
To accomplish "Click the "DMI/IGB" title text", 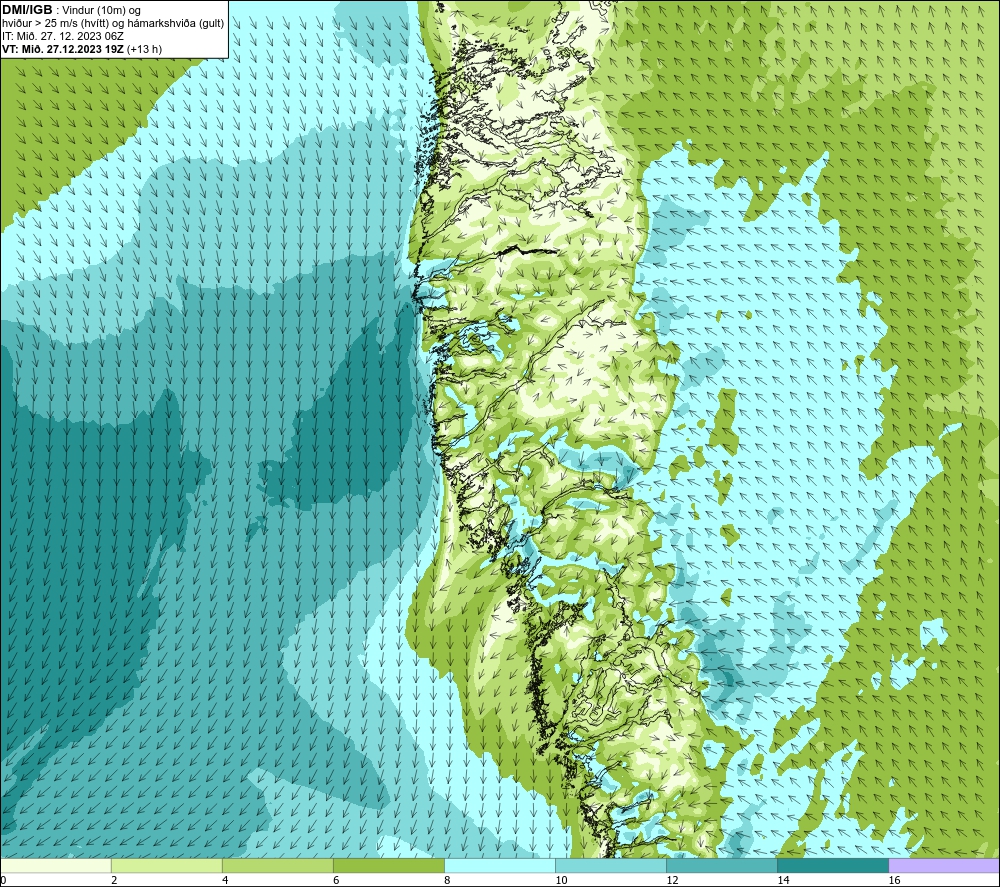I will pos(27,10).
